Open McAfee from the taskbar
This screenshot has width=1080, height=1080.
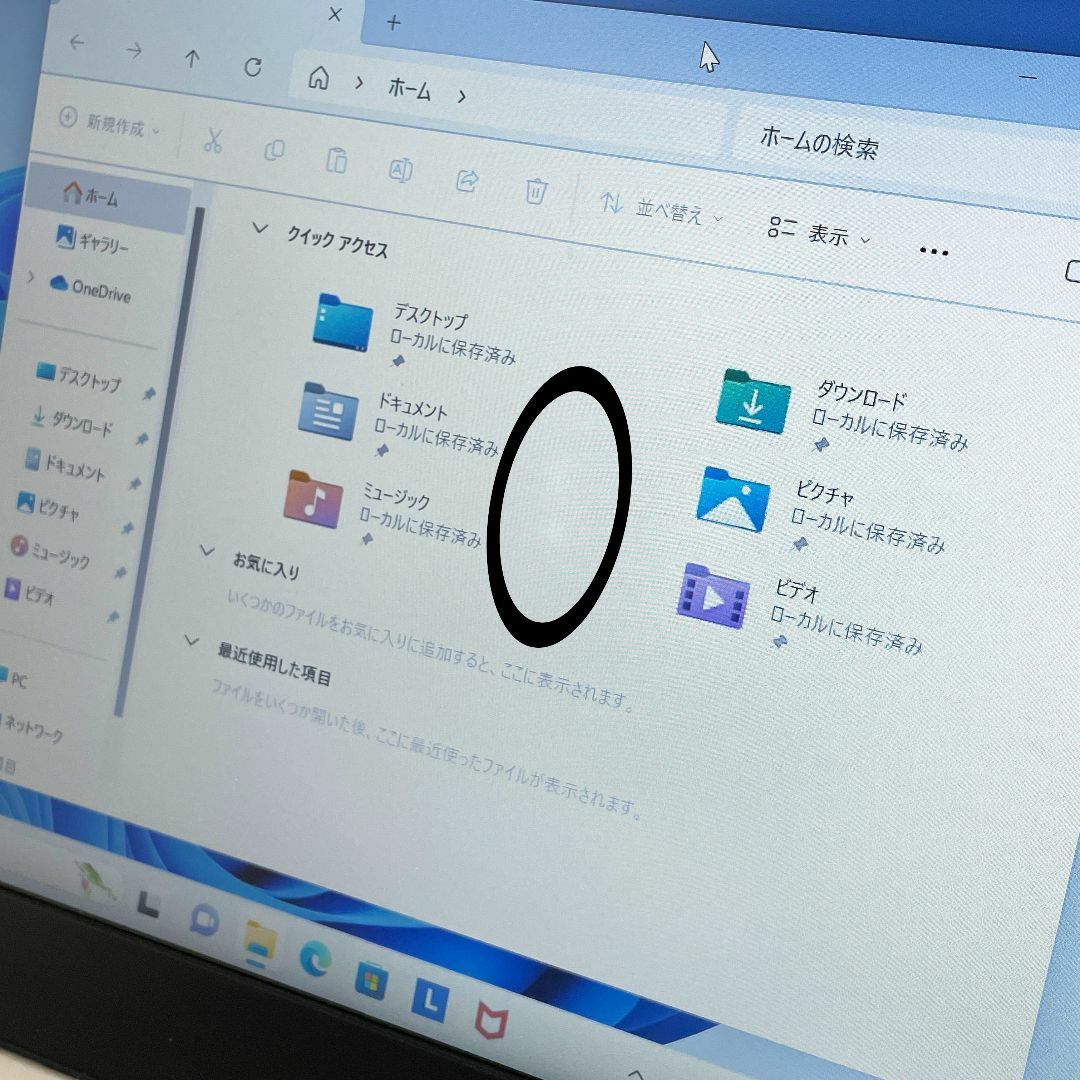pyautogui.click(x=491, y=1020)
